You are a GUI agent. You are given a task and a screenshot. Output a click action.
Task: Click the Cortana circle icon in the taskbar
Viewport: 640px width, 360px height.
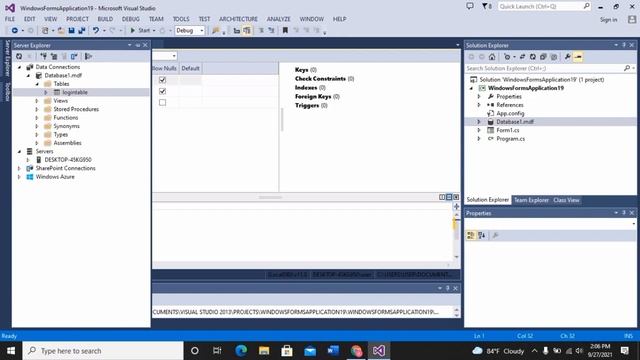pos(195,351)
